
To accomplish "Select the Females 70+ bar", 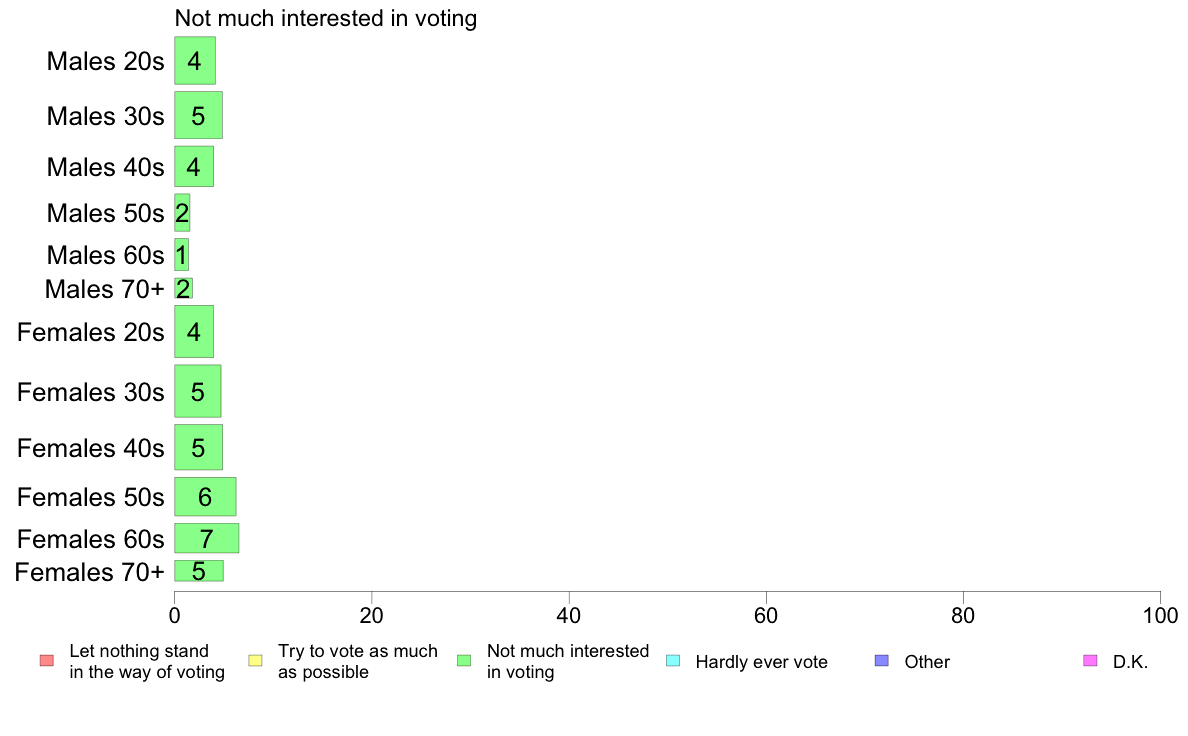I will pos(199,571).
